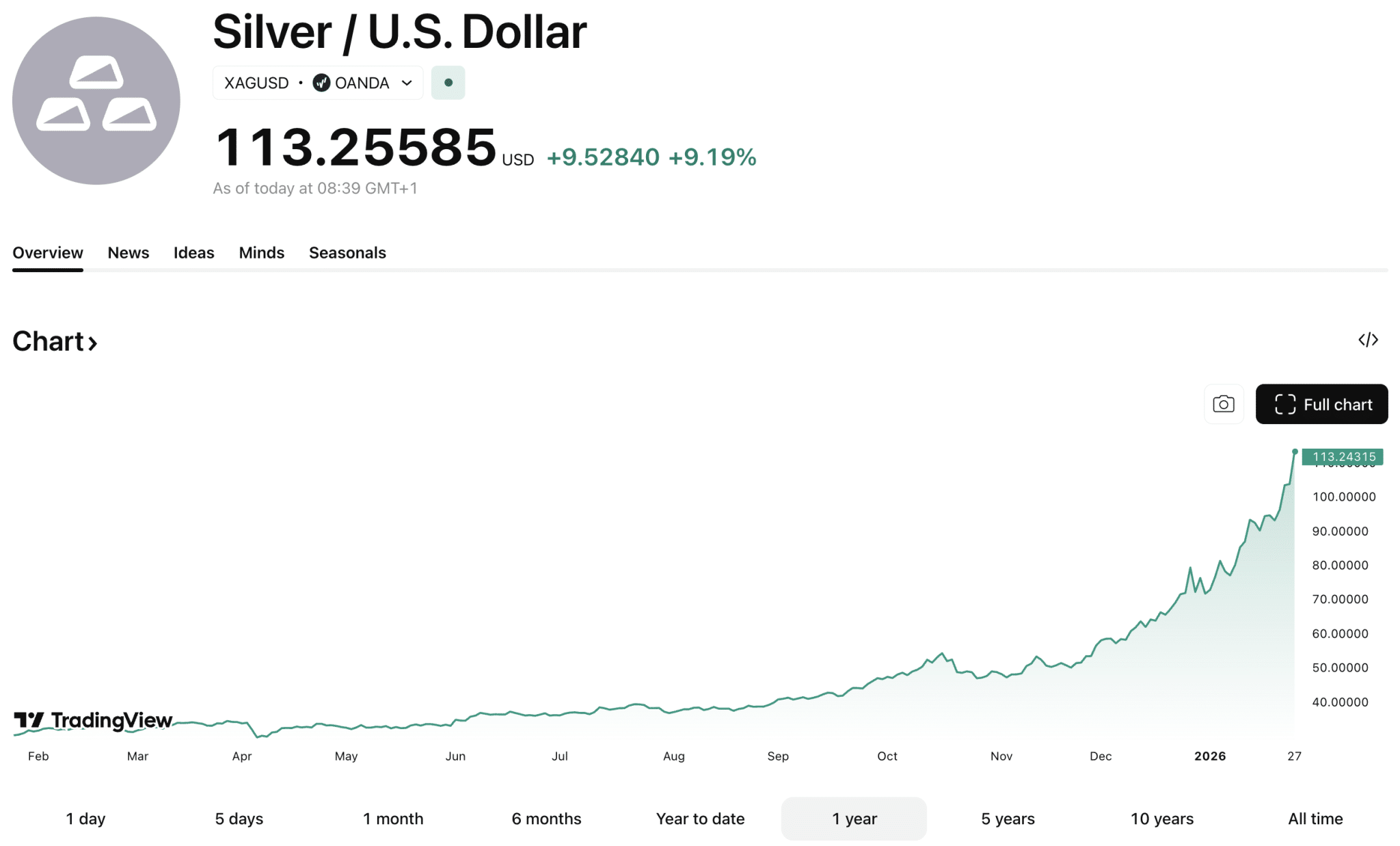
Task: Open the embed code icon beside Chart heading
Action: click(x=1367, y=340)
